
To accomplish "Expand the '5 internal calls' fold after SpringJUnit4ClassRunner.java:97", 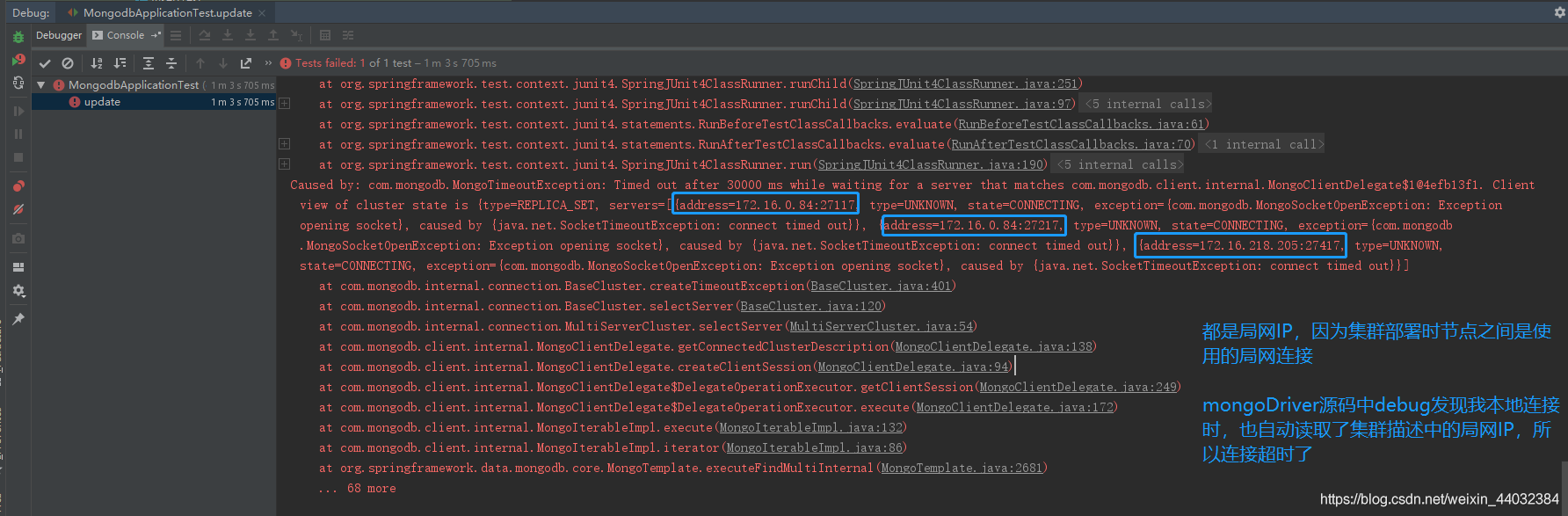I will pos(1147,104).
